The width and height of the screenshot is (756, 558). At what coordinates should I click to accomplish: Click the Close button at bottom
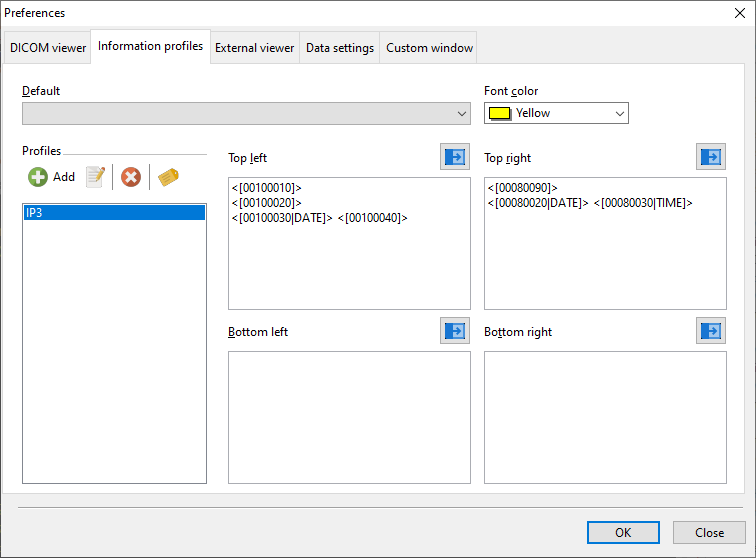pos(709,533)
